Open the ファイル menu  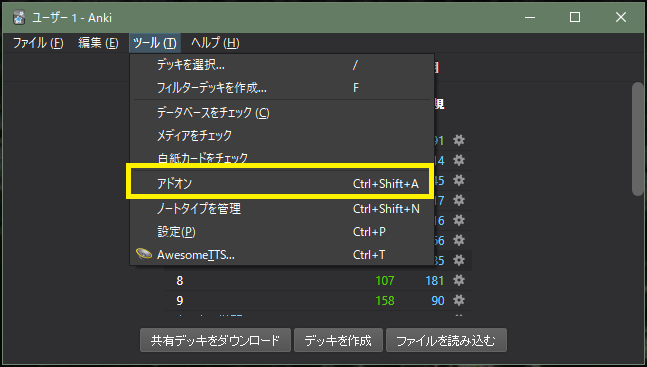click(38, 43)
